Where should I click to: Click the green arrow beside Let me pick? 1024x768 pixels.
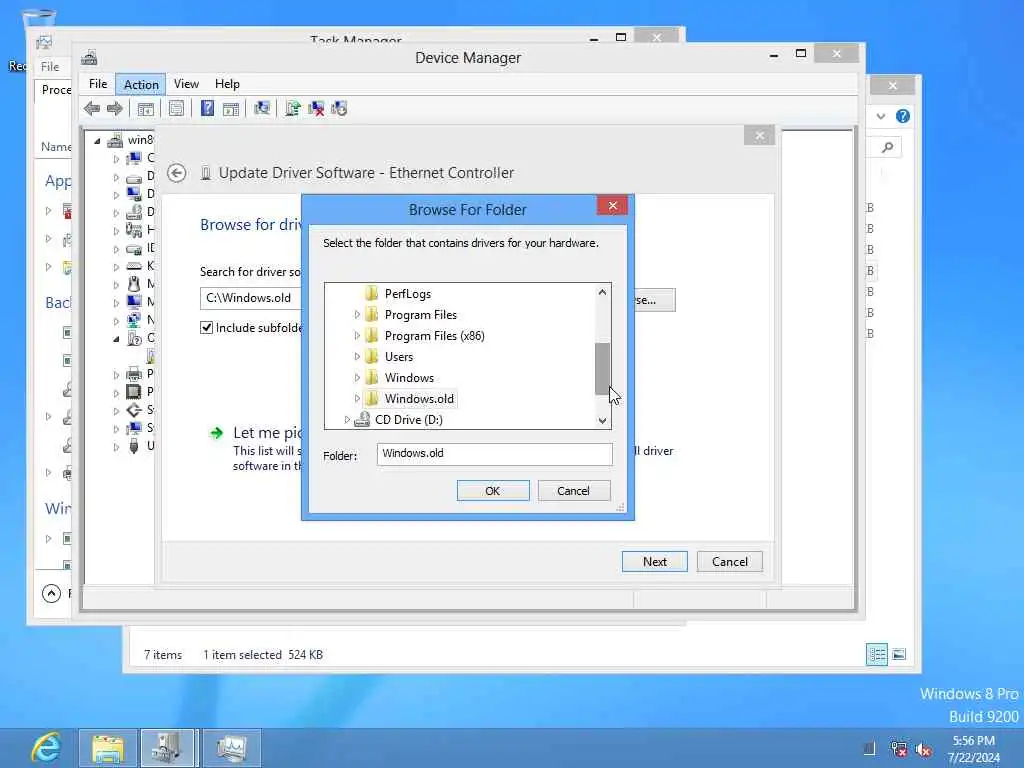point(216,433)
